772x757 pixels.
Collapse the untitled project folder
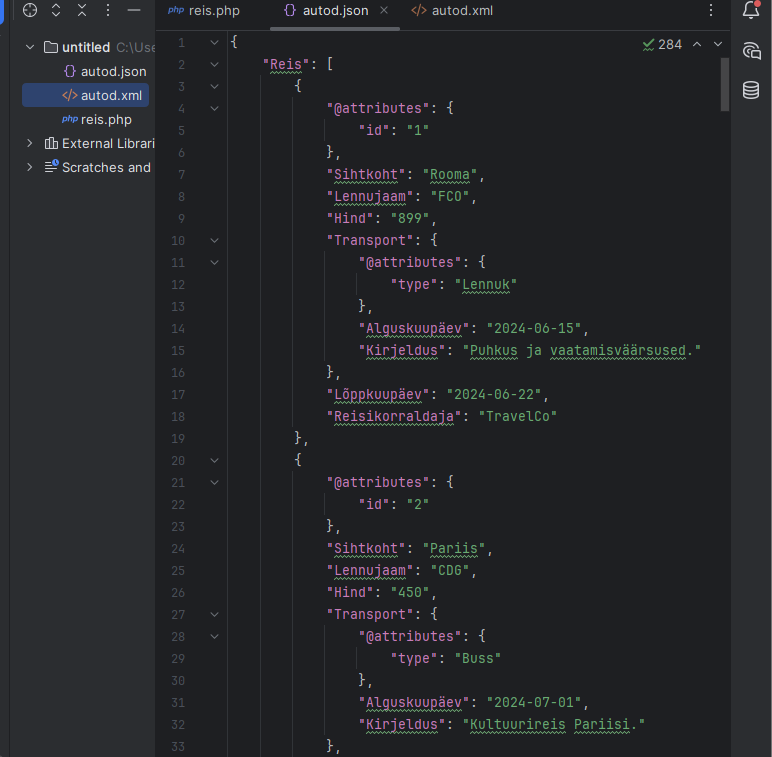coord(30,47)
